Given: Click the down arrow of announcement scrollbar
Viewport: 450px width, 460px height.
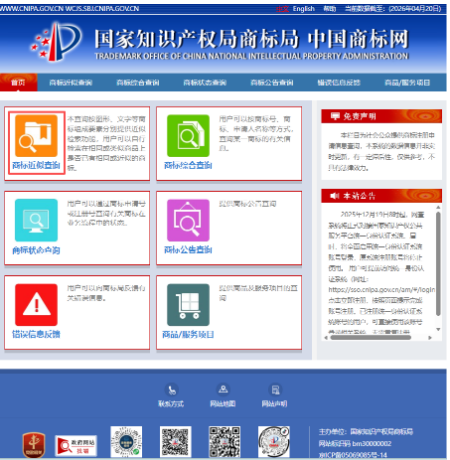Looking at the screenshot, I should coord(438,330).
